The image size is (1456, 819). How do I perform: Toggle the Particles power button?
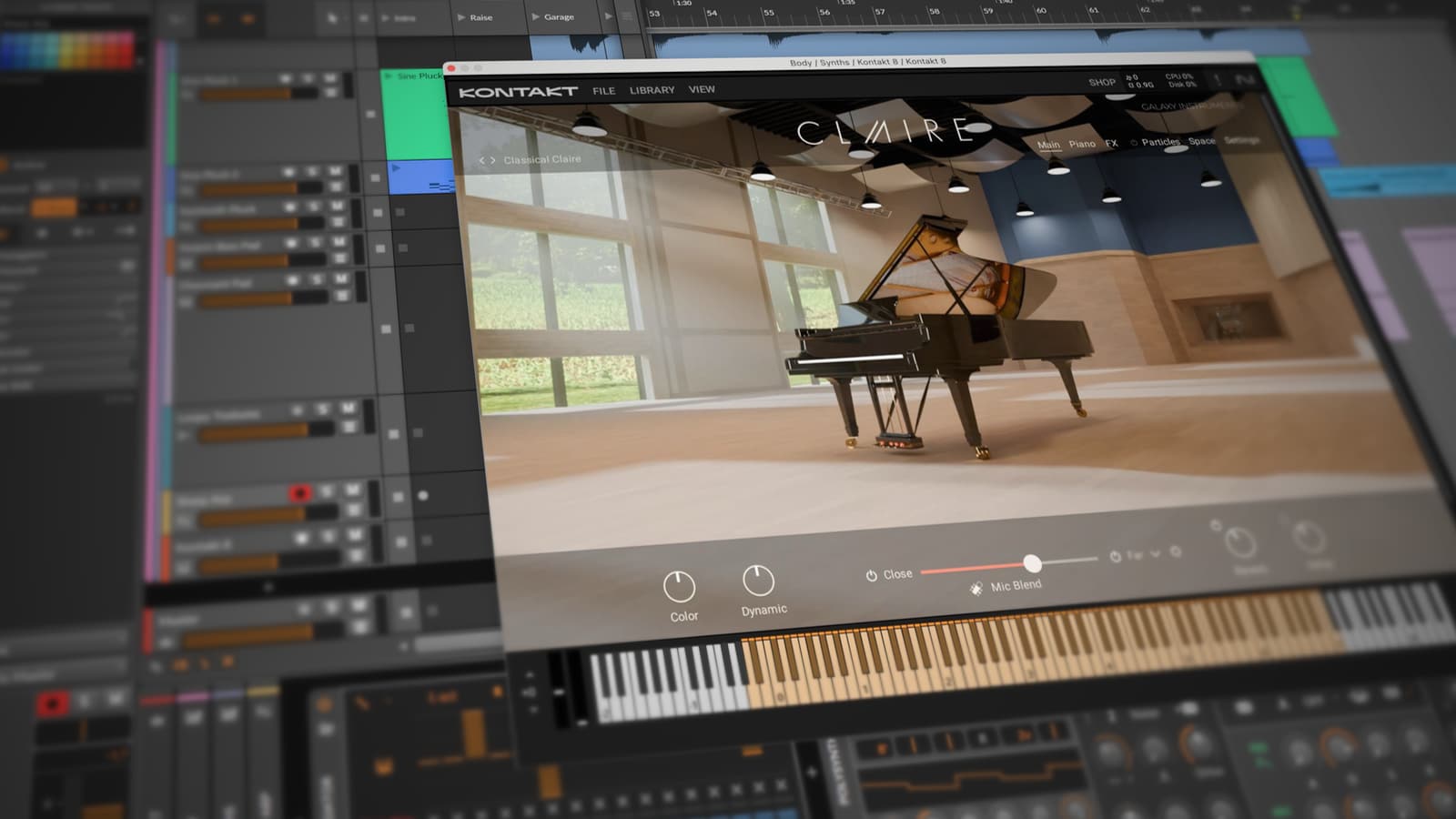tap(1134, 143)
